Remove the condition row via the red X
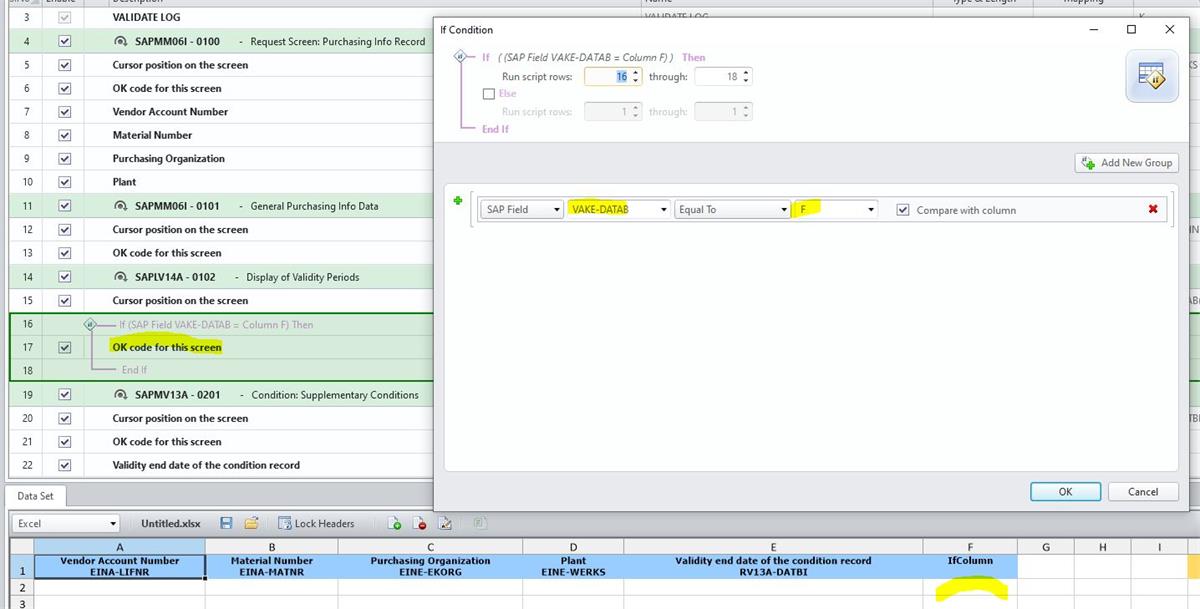Viewport: 1200px width, 609px height. 1153,209
